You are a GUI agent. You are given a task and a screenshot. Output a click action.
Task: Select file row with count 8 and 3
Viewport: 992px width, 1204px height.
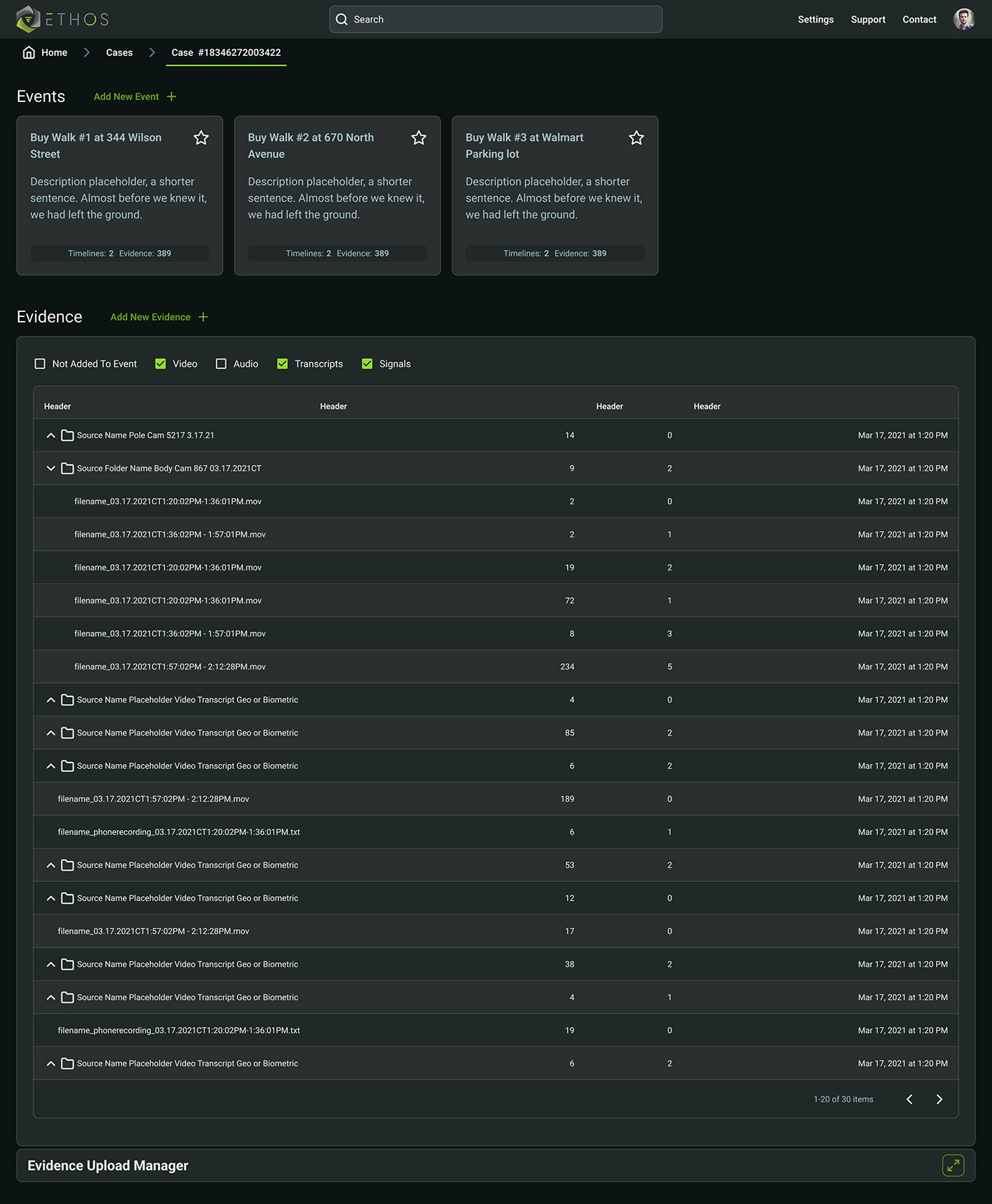496,634
